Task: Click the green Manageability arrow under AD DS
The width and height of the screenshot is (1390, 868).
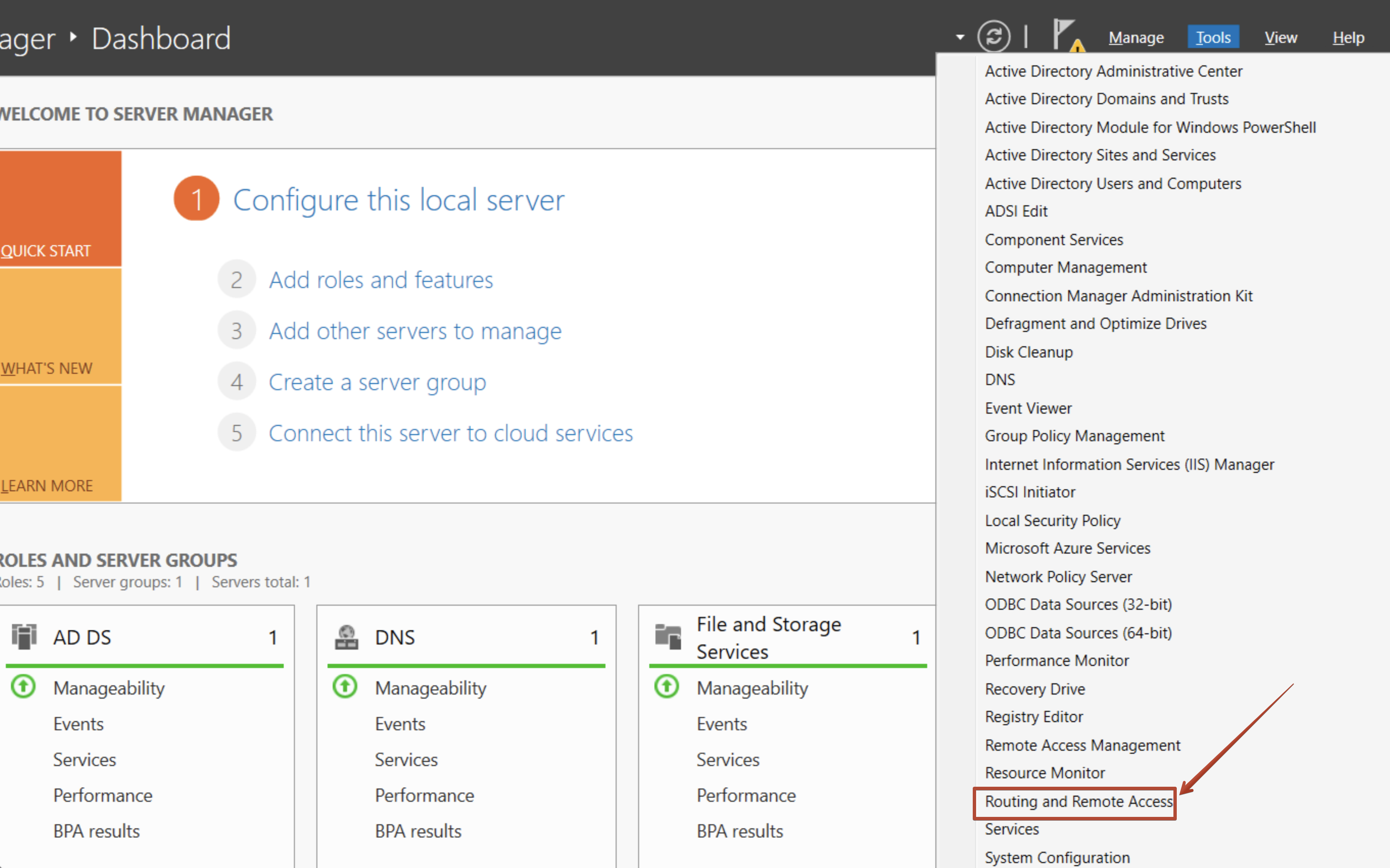Action: [23, 686]
